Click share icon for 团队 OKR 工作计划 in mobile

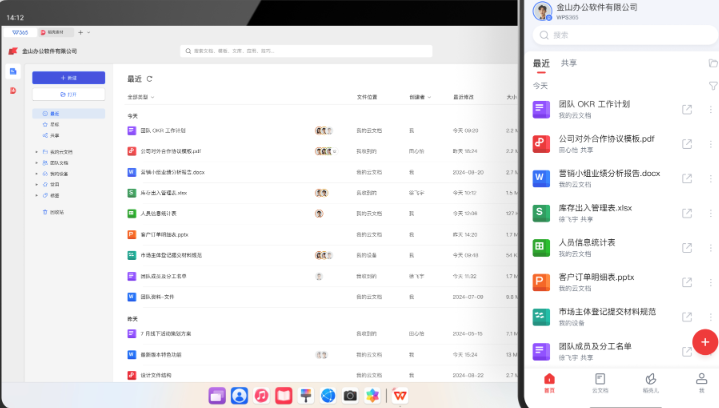686,110
